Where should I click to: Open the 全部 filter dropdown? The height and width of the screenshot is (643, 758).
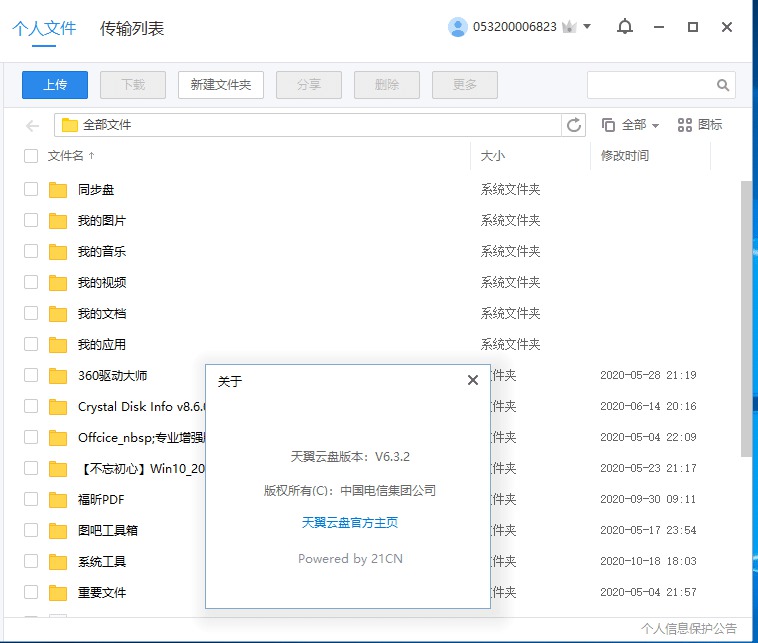click(x=631, y=125)
